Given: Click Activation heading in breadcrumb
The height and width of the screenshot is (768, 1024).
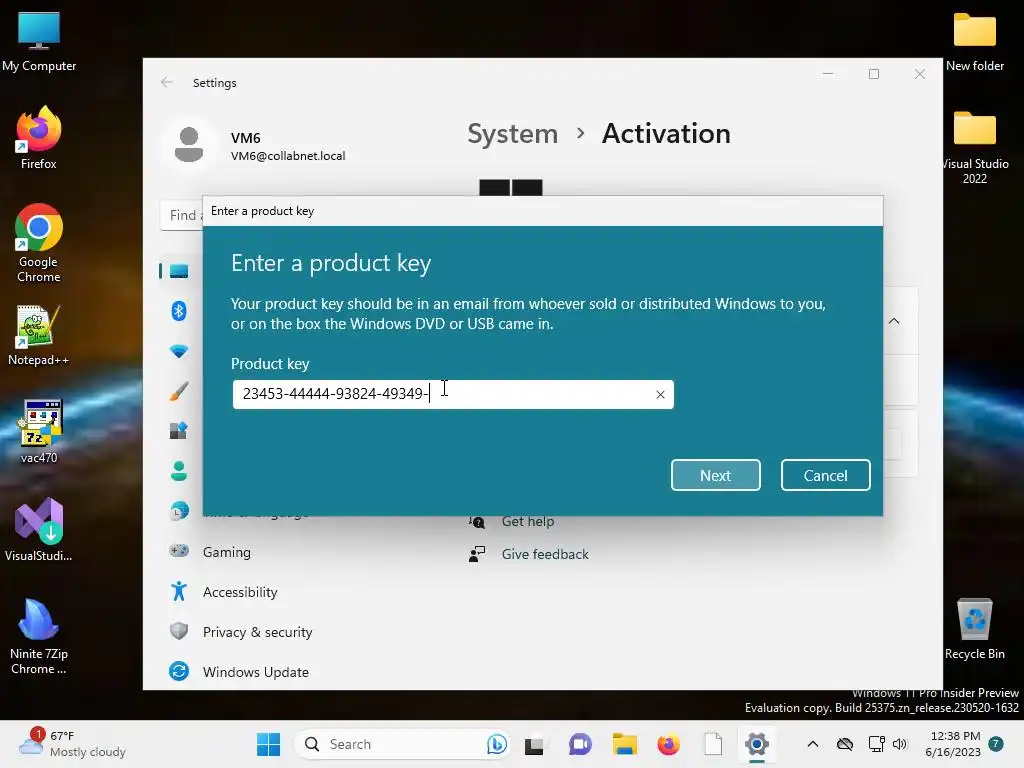Looking at the screenshot, I should pyautogui.click(x=666, y=133).
